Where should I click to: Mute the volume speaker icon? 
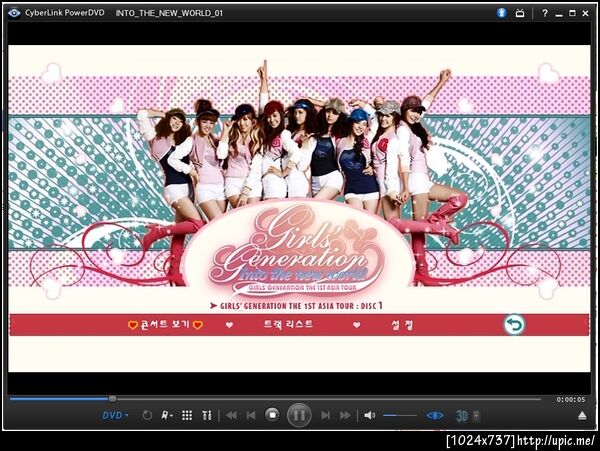pos(369,415)
